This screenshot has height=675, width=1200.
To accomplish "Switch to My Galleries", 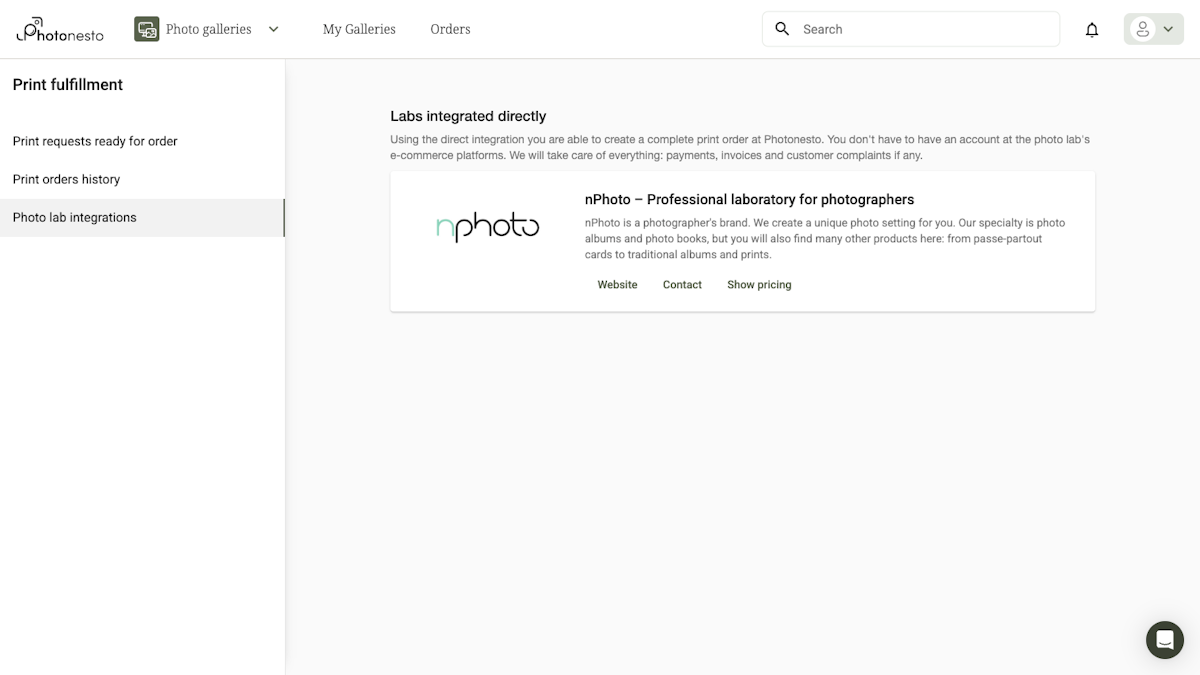I will [359, 29].
